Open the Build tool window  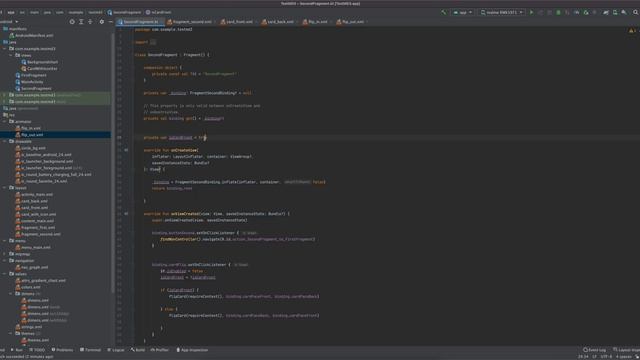pos(138,350)
